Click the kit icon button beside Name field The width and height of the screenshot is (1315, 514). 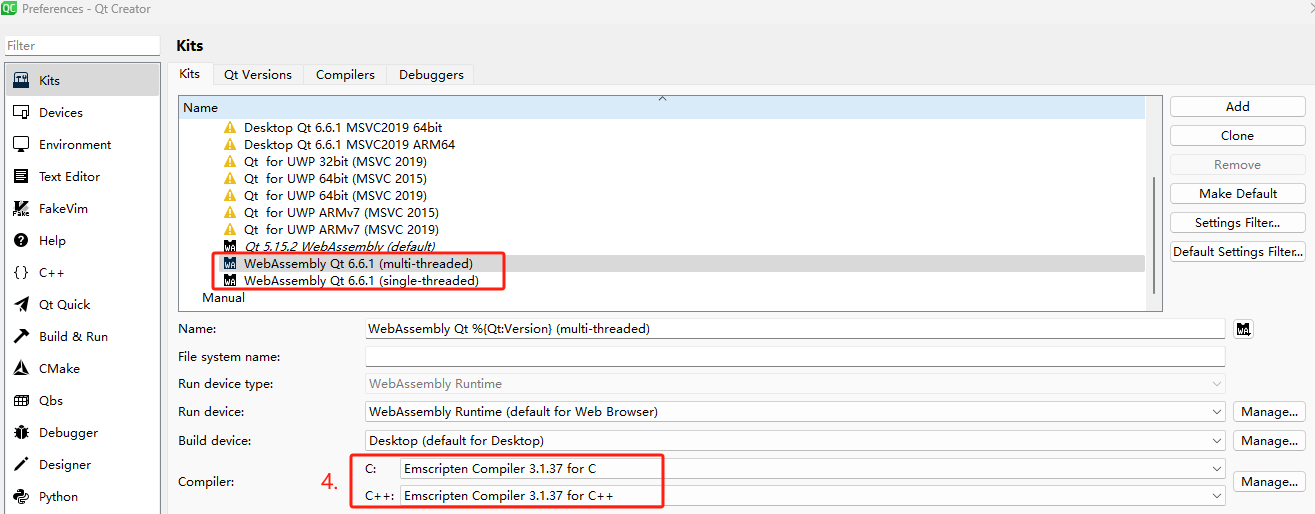tap(1244, 328)
